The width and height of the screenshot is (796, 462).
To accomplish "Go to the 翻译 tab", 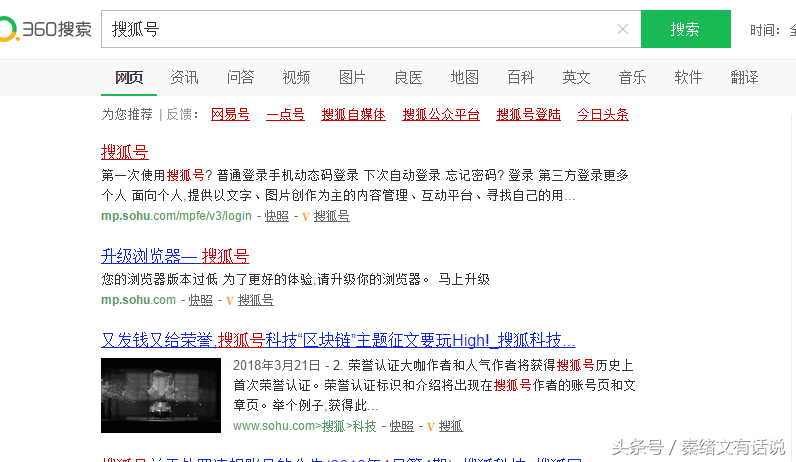I will 744,77.
